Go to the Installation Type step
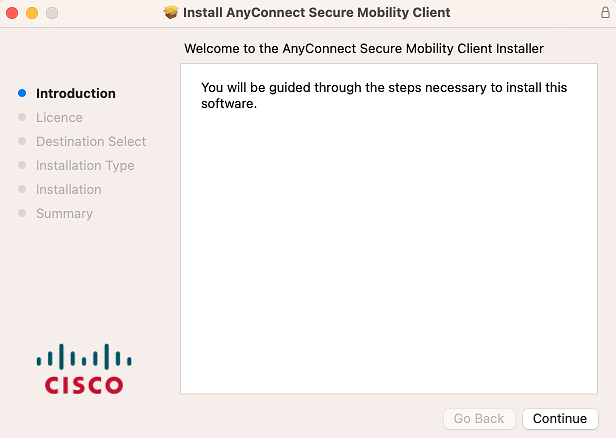 pos(85,165)
